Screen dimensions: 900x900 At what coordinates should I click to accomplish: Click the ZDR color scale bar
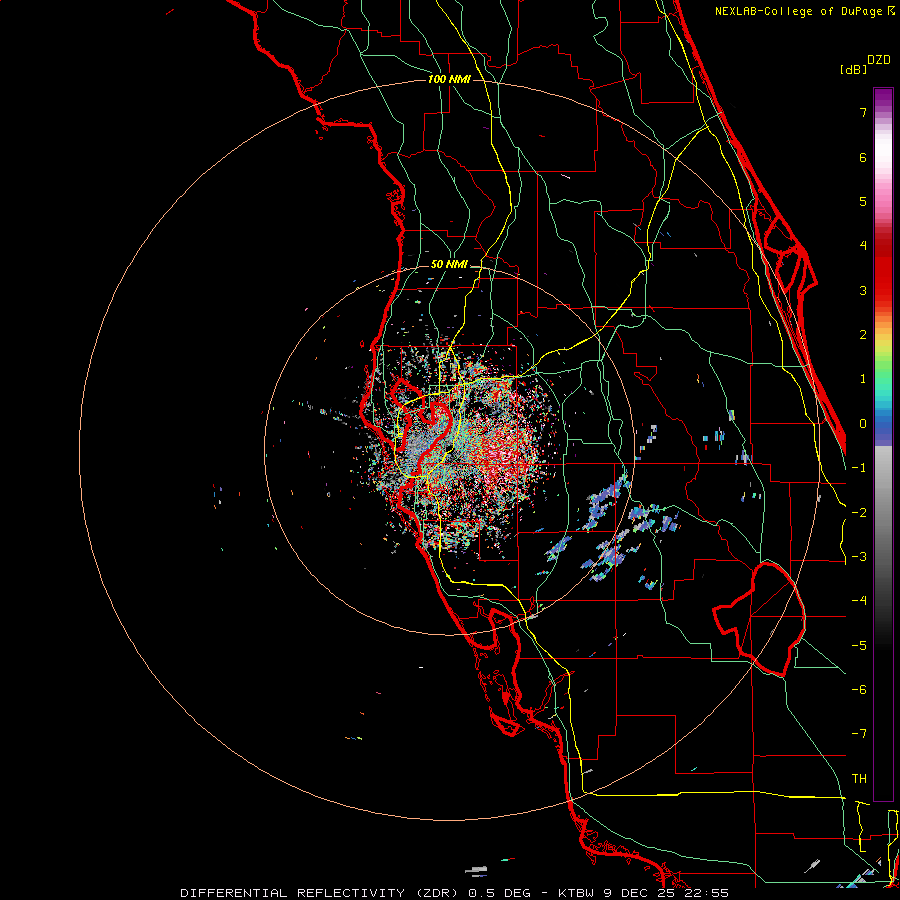click(883, 444)
